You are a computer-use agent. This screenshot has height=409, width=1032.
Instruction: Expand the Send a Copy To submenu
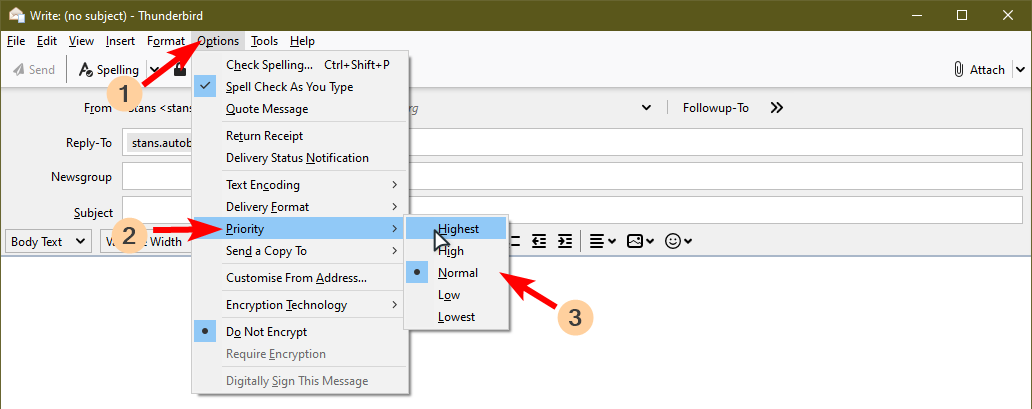tap(301, 251)
